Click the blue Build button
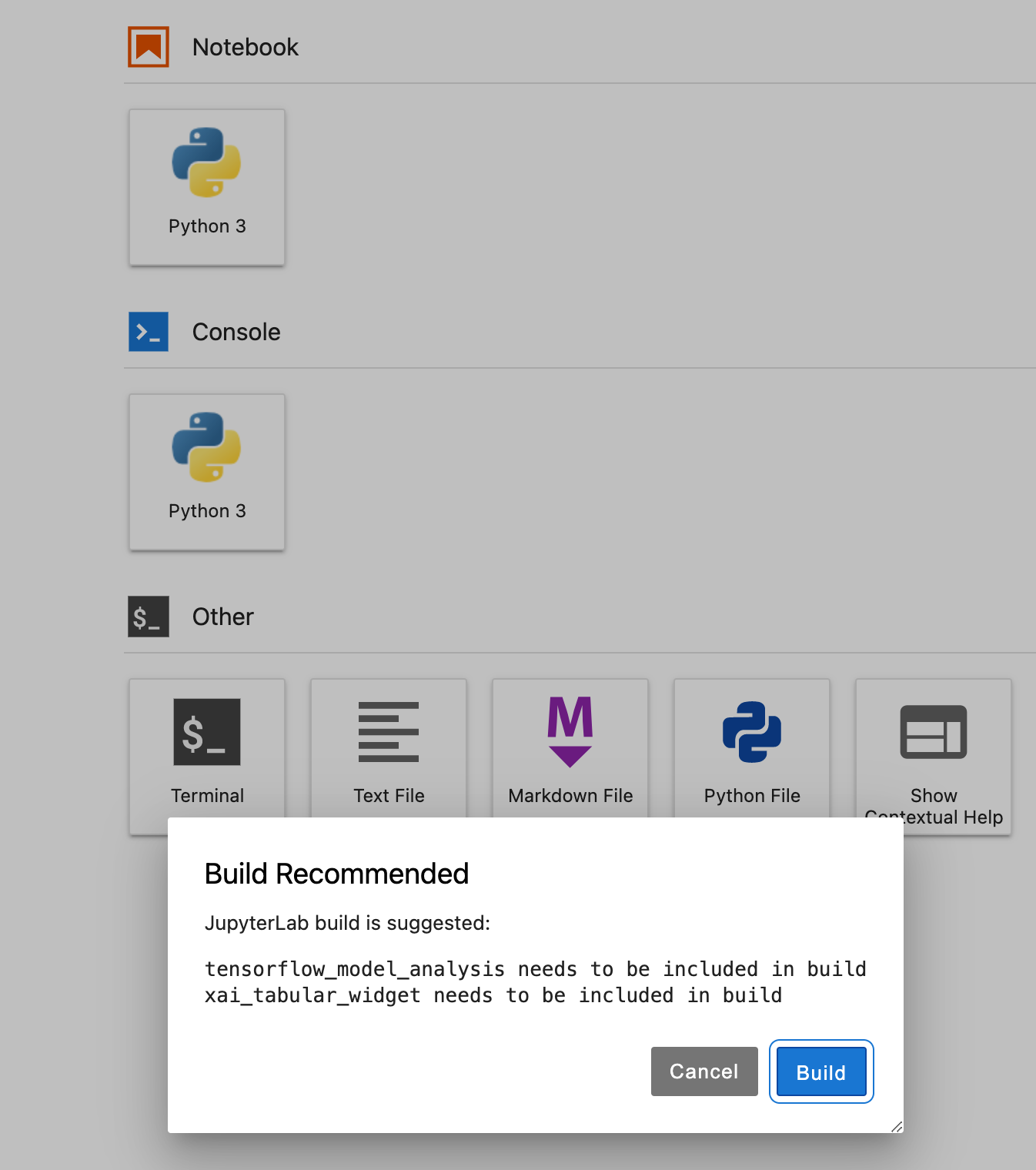 click(821, 1071)
